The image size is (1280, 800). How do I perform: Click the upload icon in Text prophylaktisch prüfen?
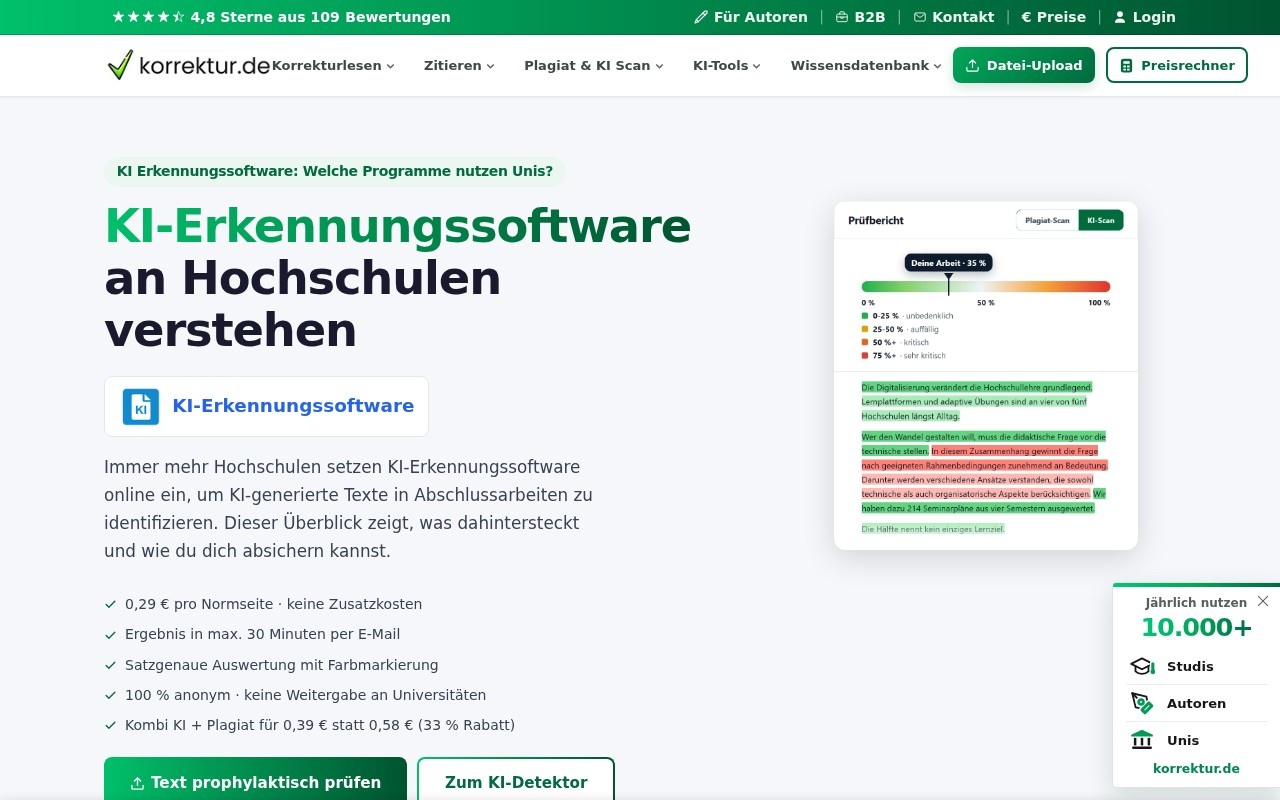[138, 783]
